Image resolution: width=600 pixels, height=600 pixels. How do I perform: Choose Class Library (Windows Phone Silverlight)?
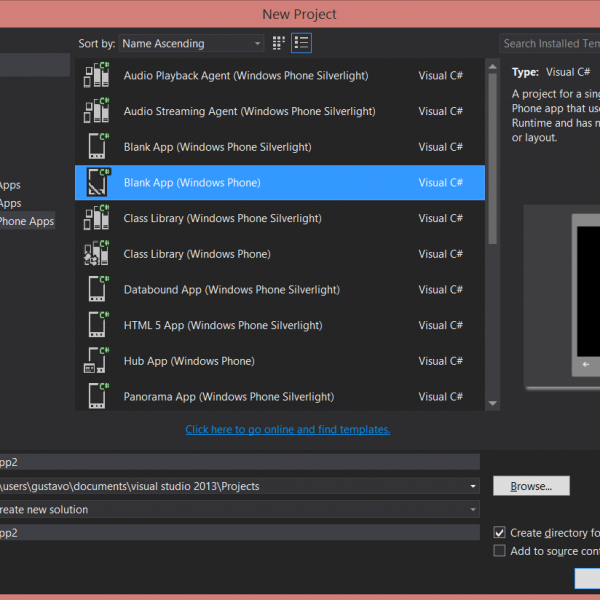(x=222, y=218)
